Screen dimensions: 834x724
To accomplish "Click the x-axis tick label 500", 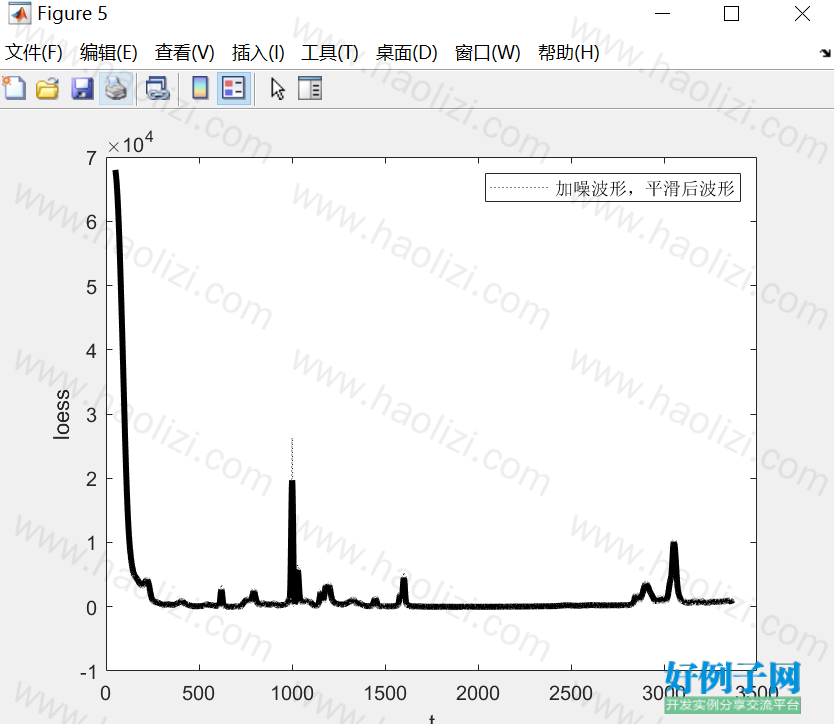I will 198,693.
